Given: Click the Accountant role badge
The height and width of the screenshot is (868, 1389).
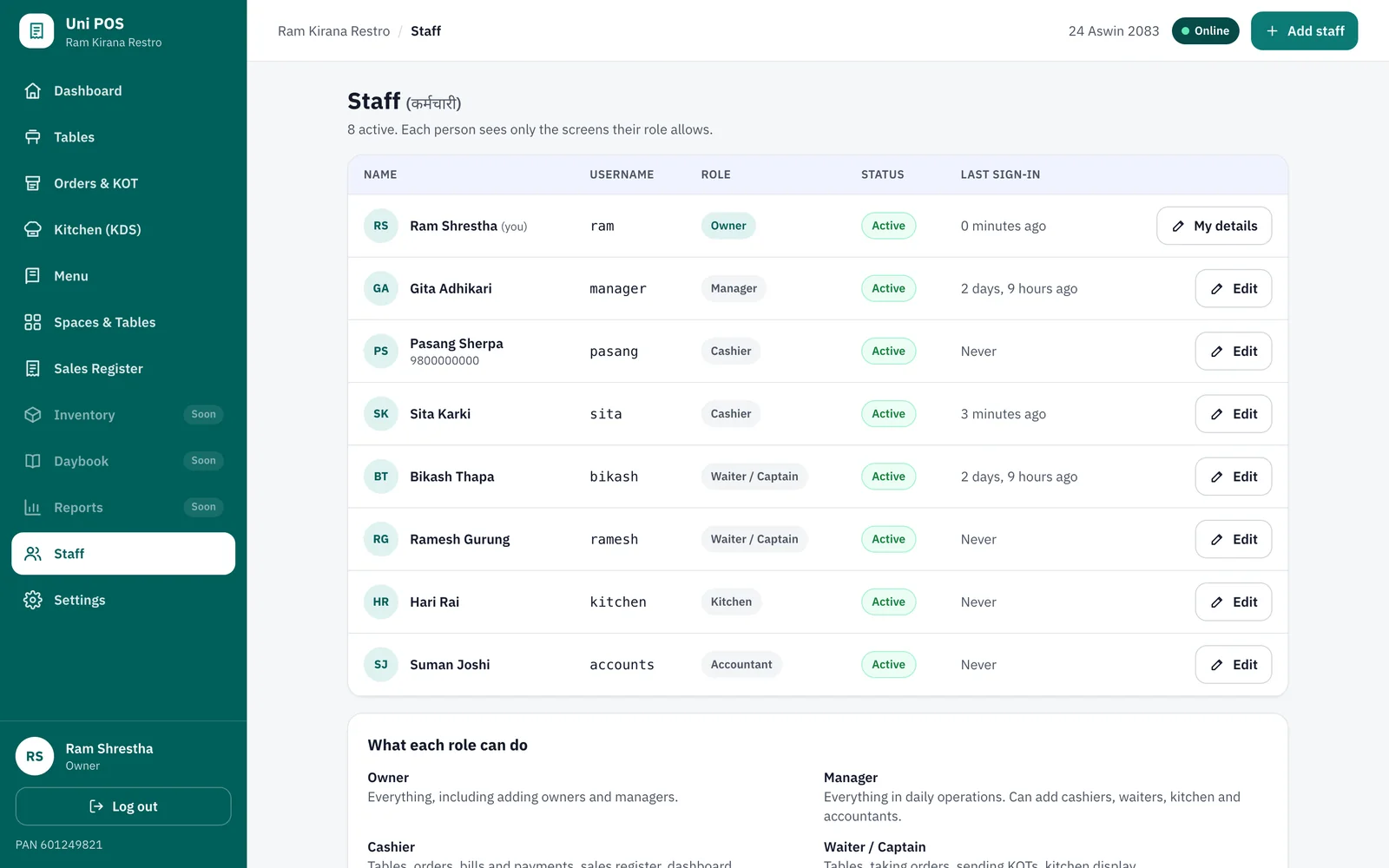Looking at the screenshot, I should 741,664.
